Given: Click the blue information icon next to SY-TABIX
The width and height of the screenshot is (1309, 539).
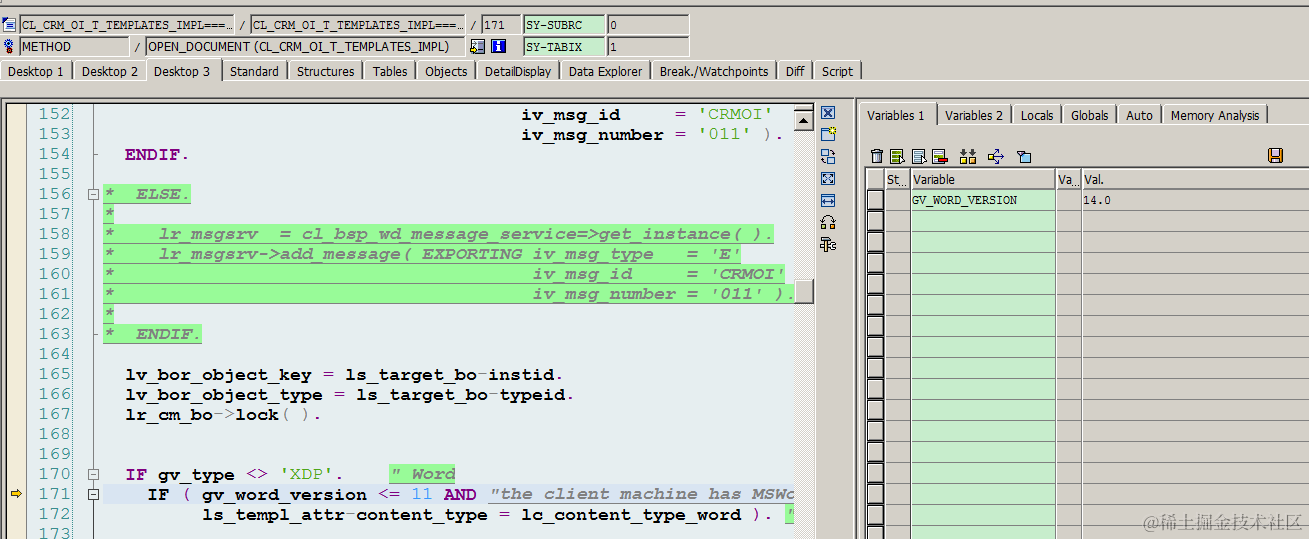Looking at the screenshot, I should click(498, 46).
